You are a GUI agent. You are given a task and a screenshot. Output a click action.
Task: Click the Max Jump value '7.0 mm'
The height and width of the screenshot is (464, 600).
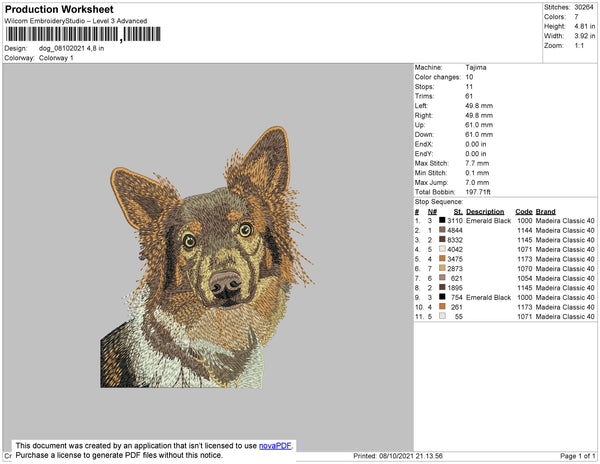click(x=477, y=182)
